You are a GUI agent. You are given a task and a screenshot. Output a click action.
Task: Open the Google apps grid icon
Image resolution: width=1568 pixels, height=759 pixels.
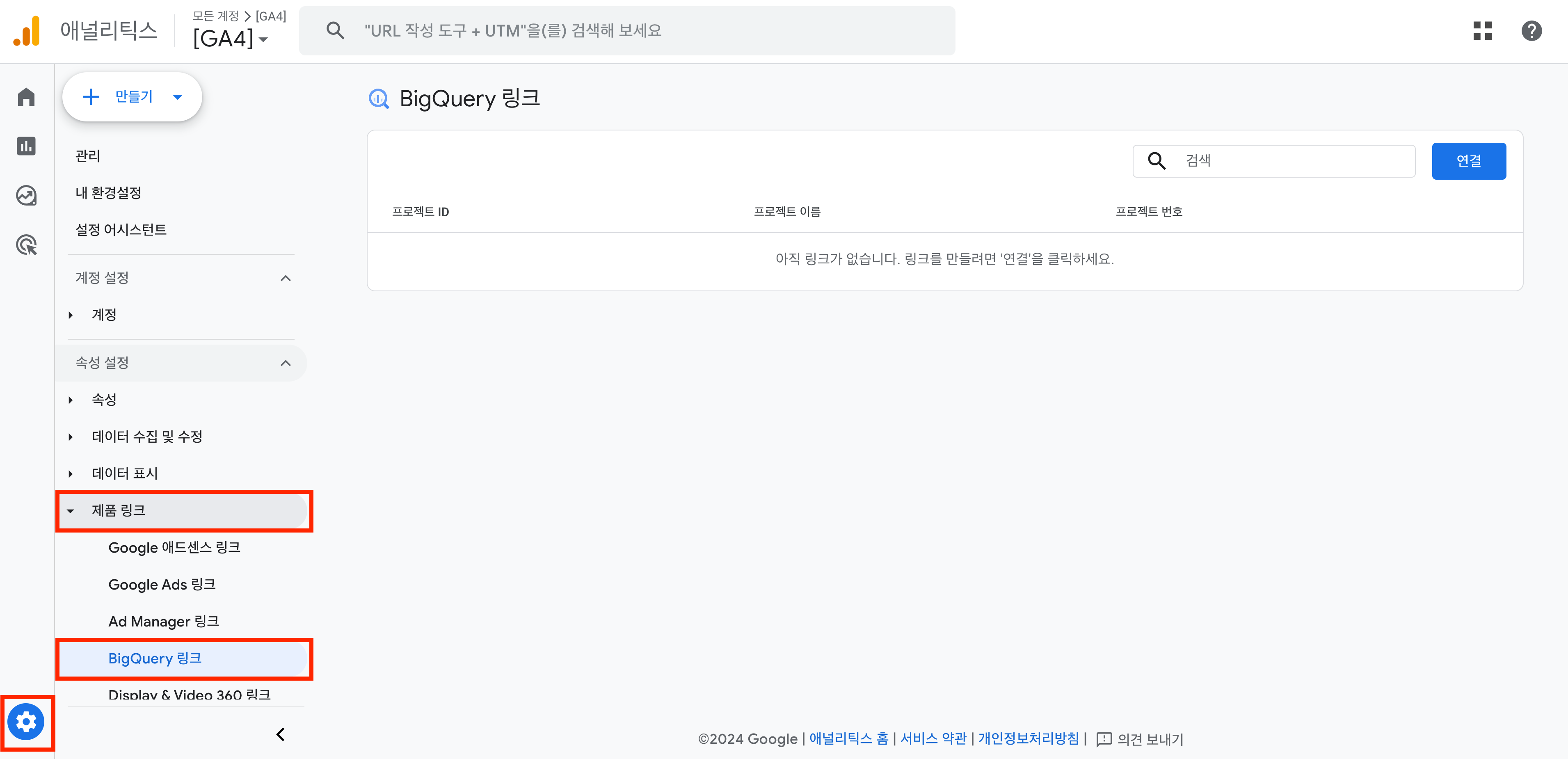[x=1482, y=30]
